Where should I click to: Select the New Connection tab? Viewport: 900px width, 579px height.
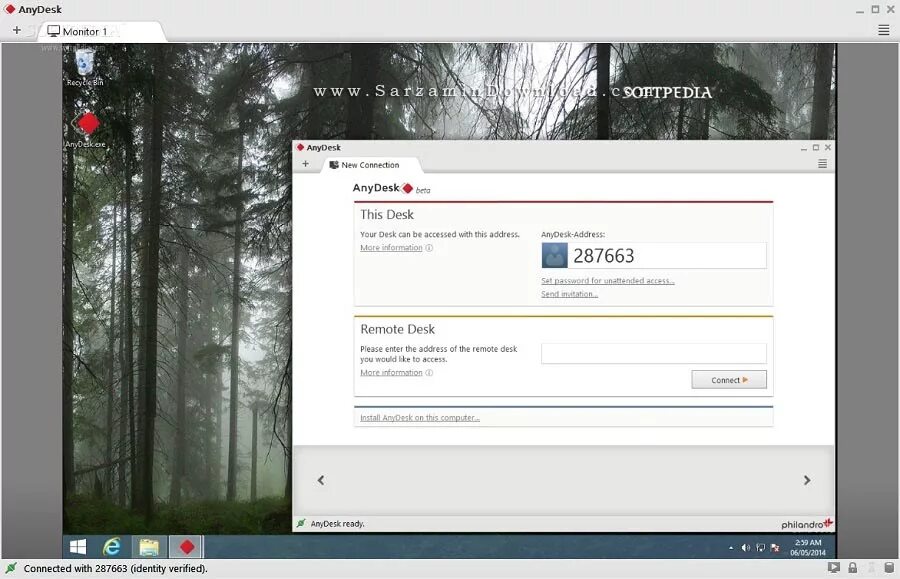(371, 165)
